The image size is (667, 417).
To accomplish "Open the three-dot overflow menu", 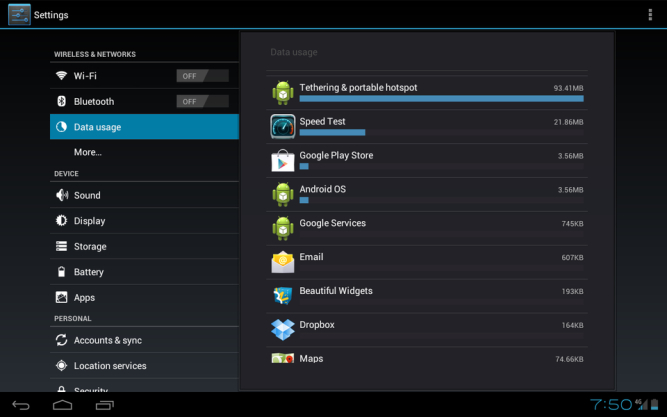I will point(650,14).
